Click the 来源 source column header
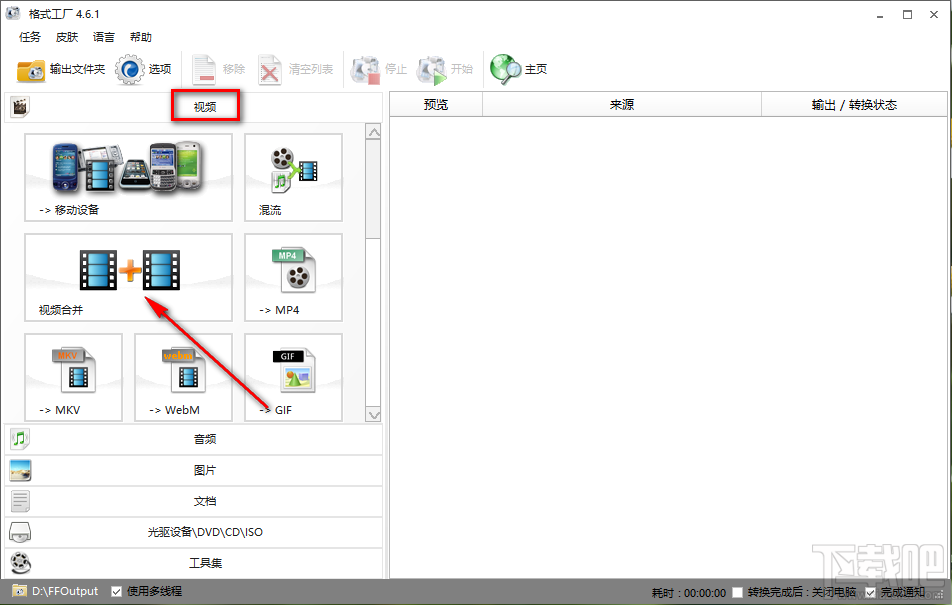This screenshot has width=952, height=605. coord(622,104)
